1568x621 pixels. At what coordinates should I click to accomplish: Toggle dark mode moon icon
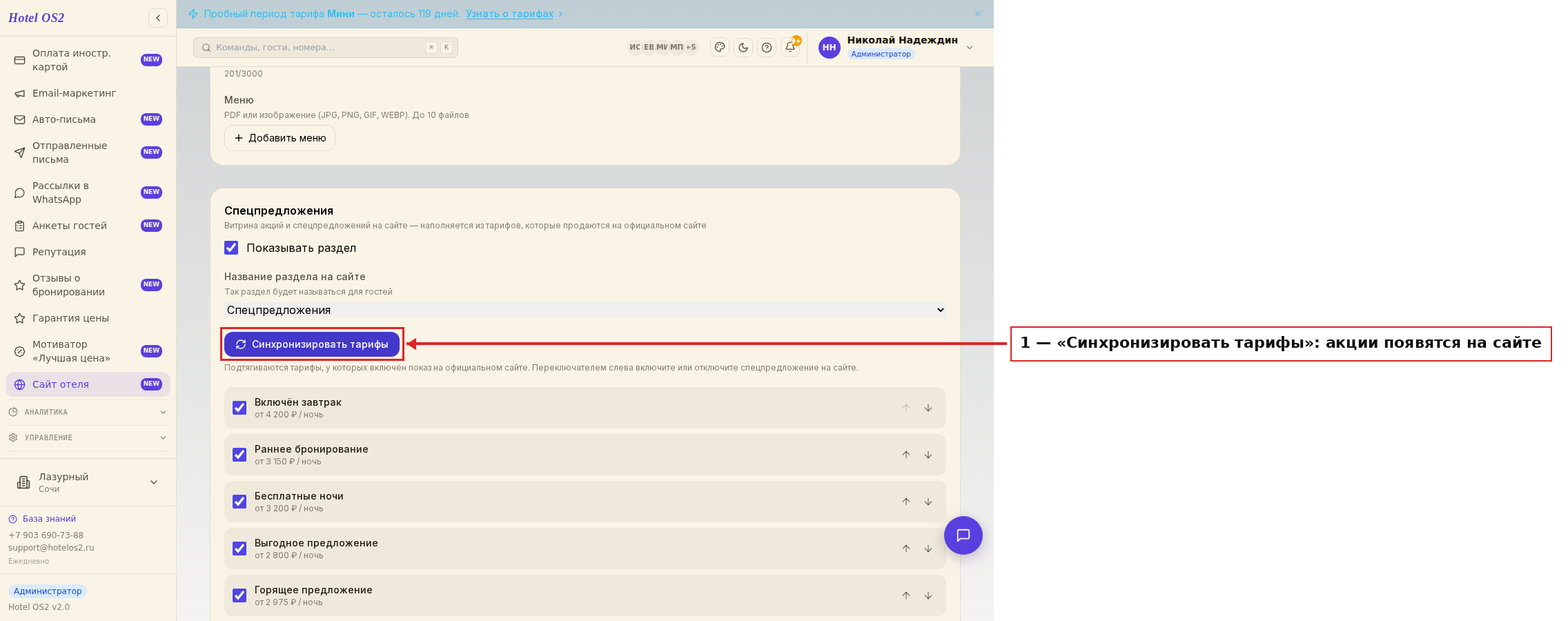743,47
